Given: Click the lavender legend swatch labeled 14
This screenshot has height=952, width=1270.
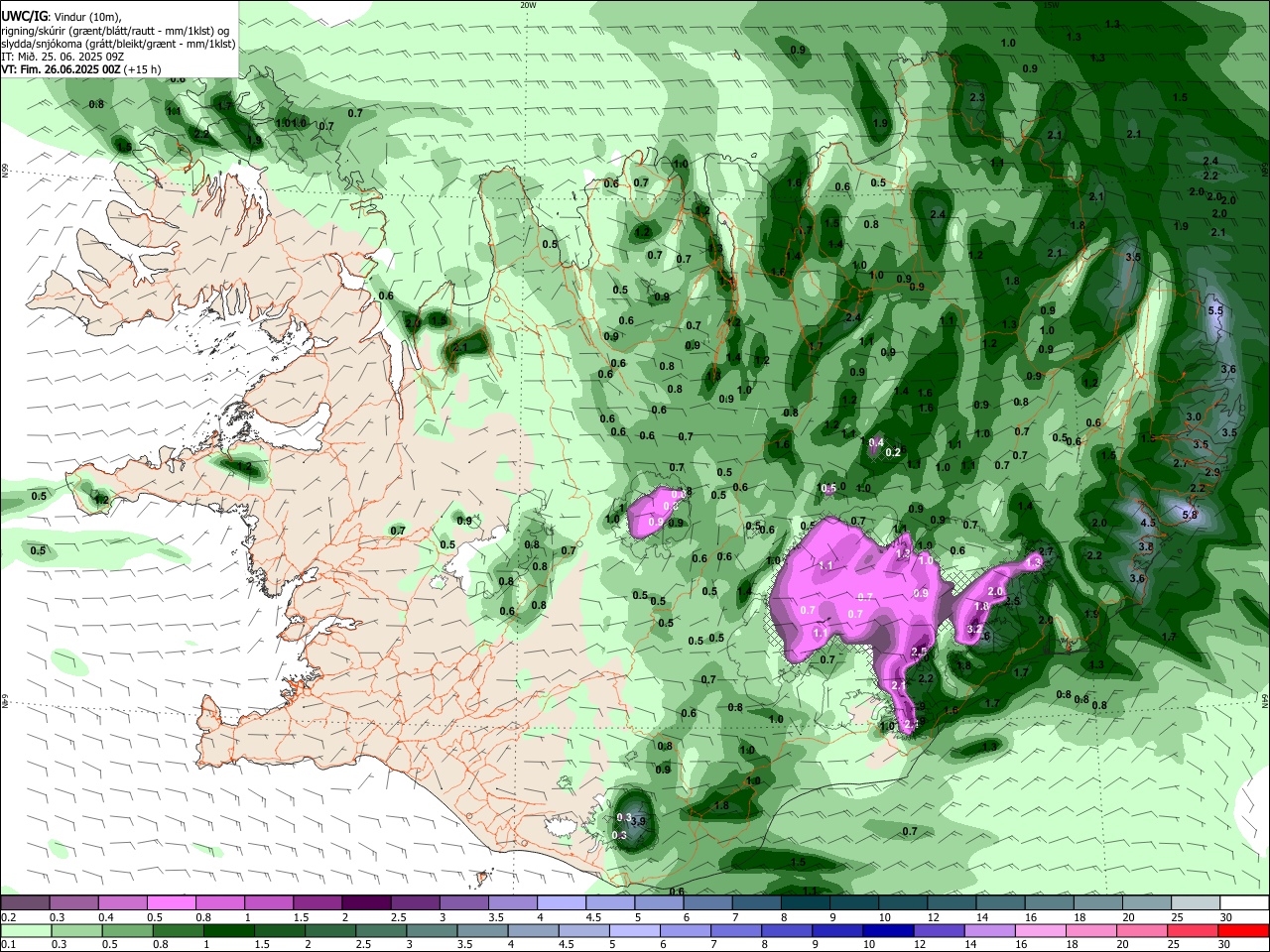Looking at the screenshot, I should (x=989, y=931).
